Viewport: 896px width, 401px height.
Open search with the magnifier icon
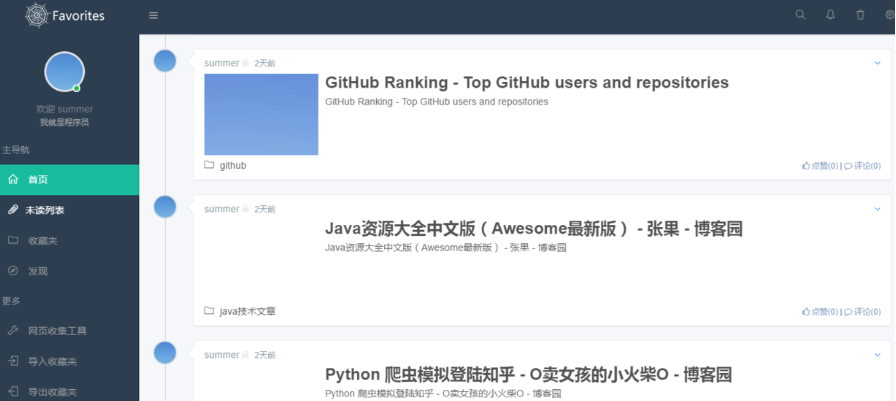(x=801, y=15)
